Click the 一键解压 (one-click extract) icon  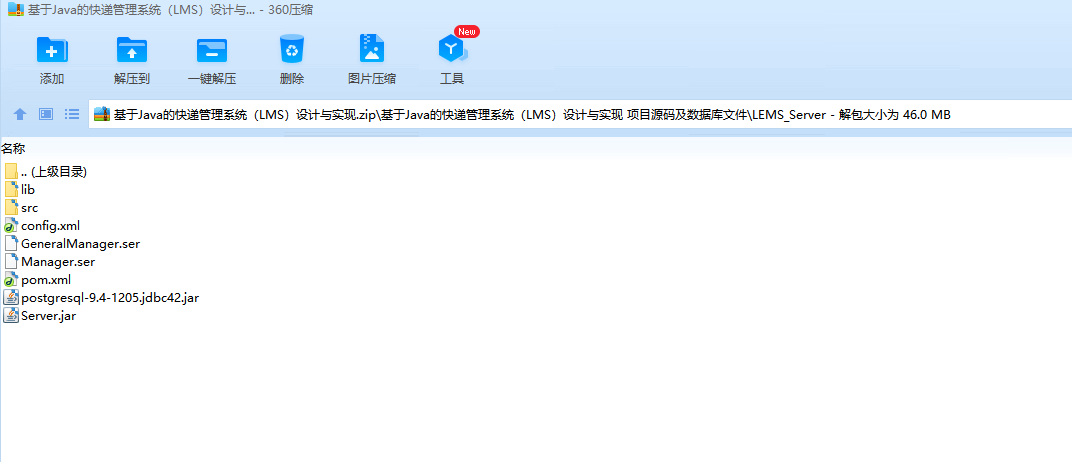pyautogui.click(x=212, y=50)
